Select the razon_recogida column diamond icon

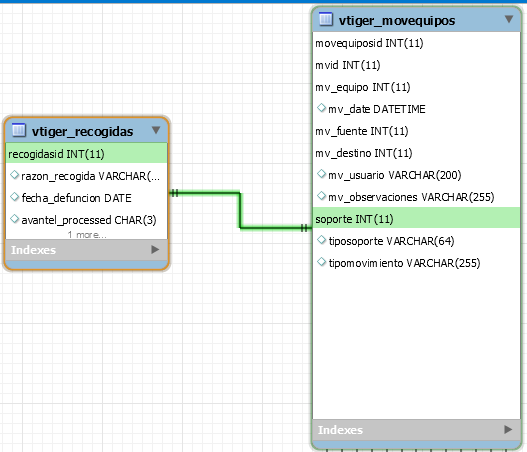[14, 175]
